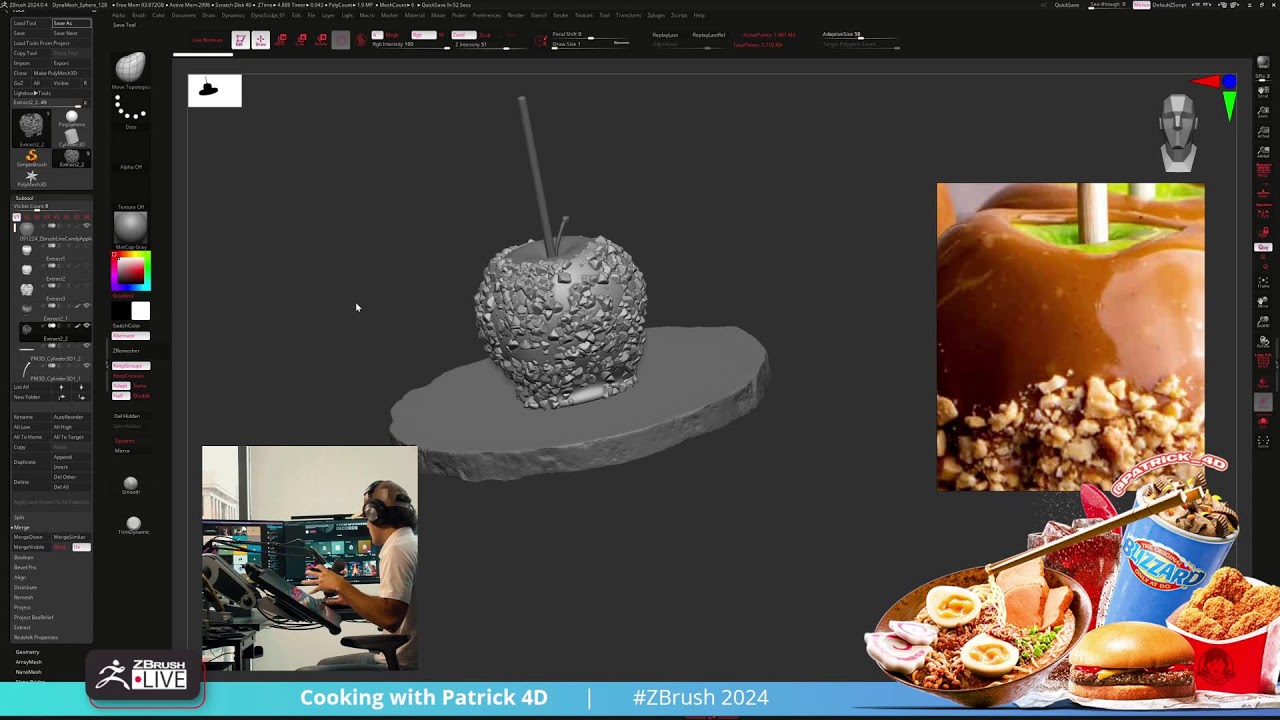This screenshot has width=1280, height=720.
Task: Open the Render menu
Action: click(516, 15)
